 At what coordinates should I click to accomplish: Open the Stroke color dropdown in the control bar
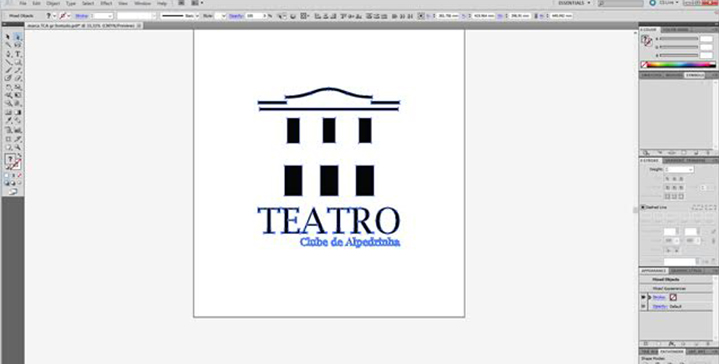click(x=69, y=15)
